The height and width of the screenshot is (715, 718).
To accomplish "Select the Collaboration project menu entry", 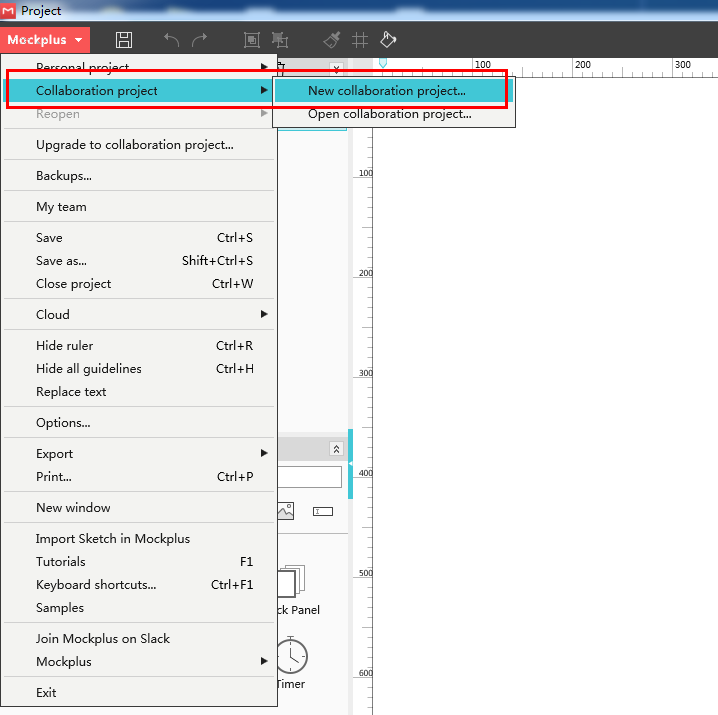I will tap(139, 91).
